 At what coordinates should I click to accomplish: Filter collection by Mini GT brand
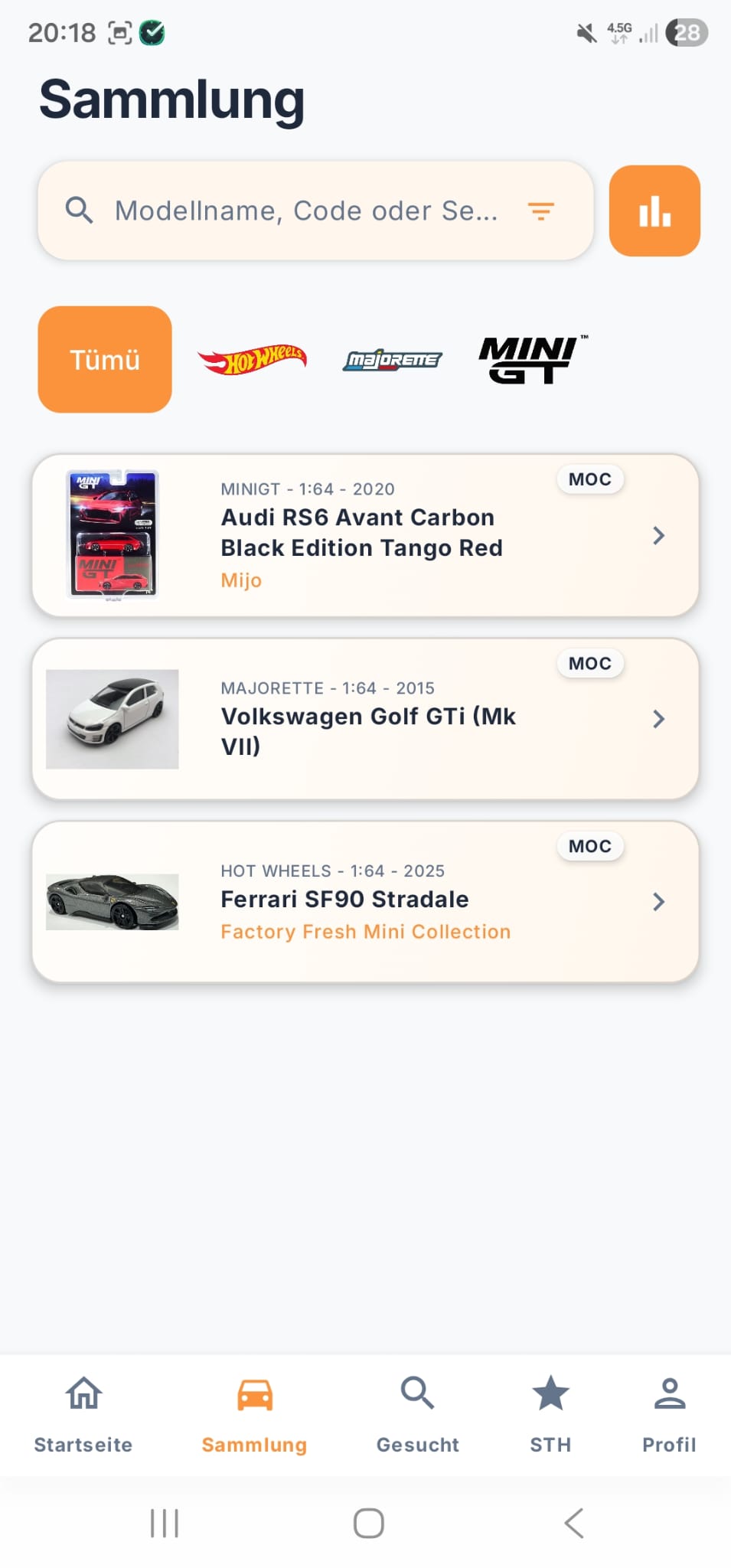tap(530, 359)
